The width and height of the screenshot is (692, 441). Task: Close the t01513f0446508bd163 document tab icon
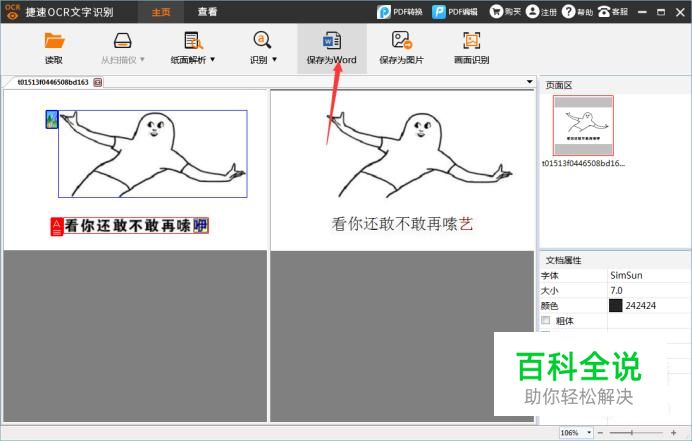point(98,82)
